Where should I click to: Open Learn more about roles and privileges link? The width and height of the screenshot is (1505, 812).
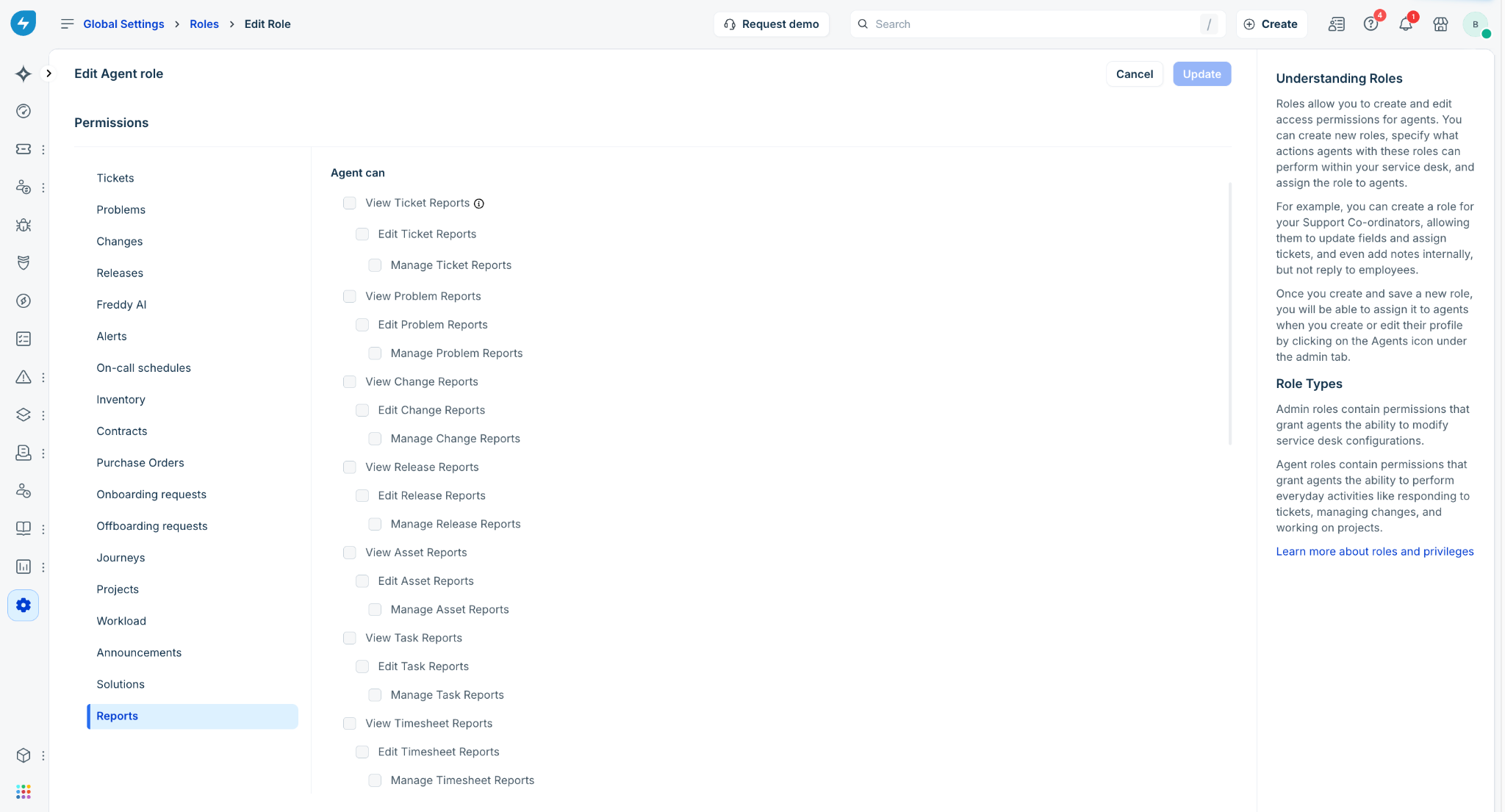1374,551
